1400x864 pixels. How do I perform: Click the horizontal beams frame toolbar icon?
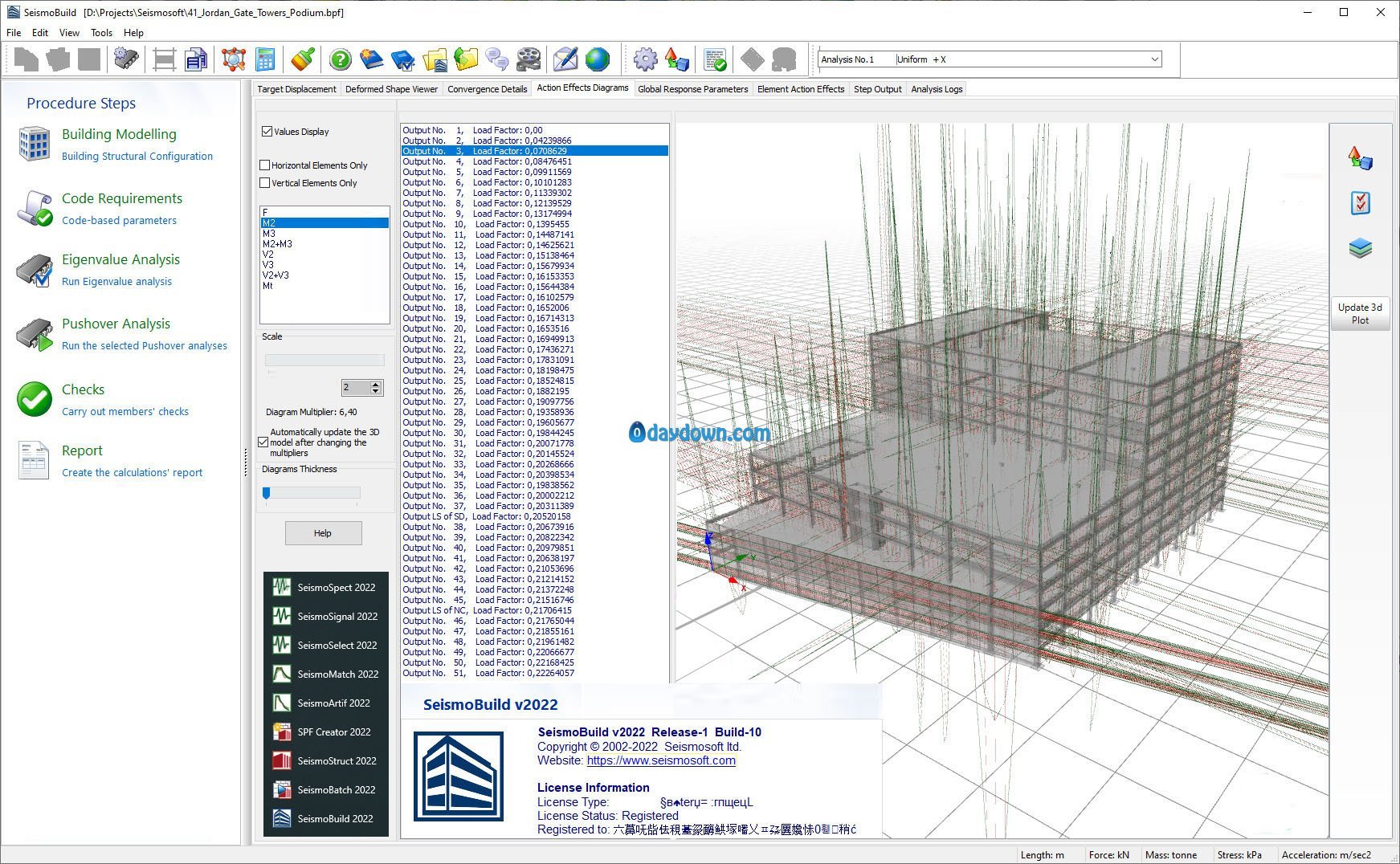[165, 59]
